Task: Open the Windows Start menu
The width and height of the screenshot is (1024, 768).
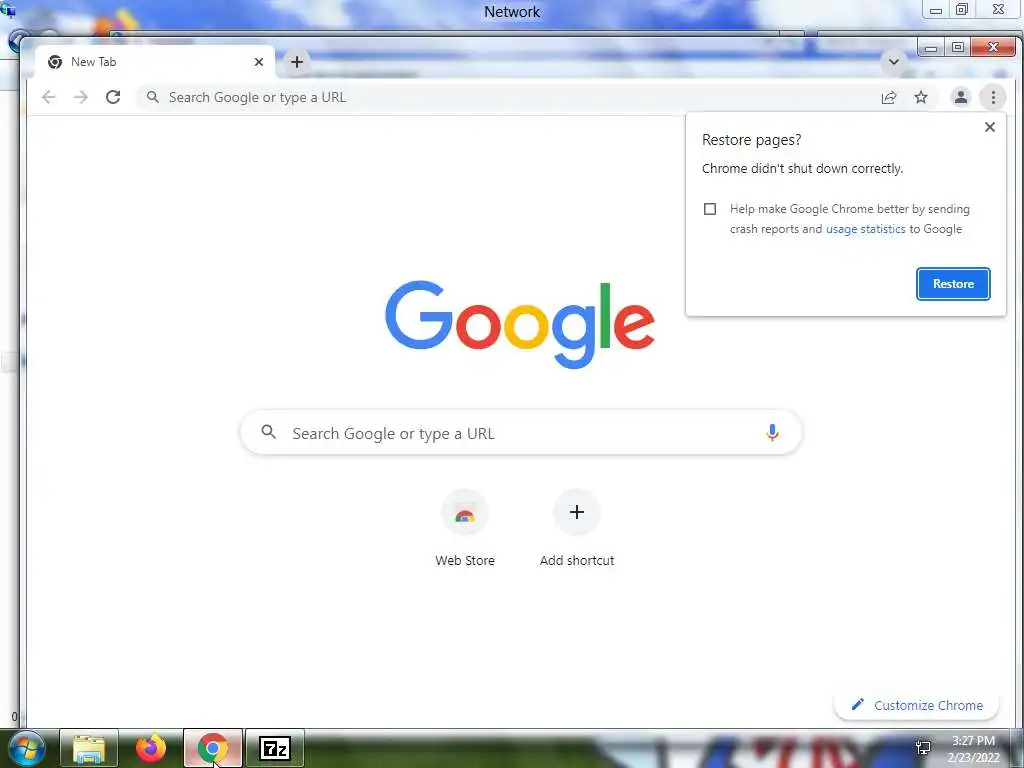Action: click(x=25, y=749)
